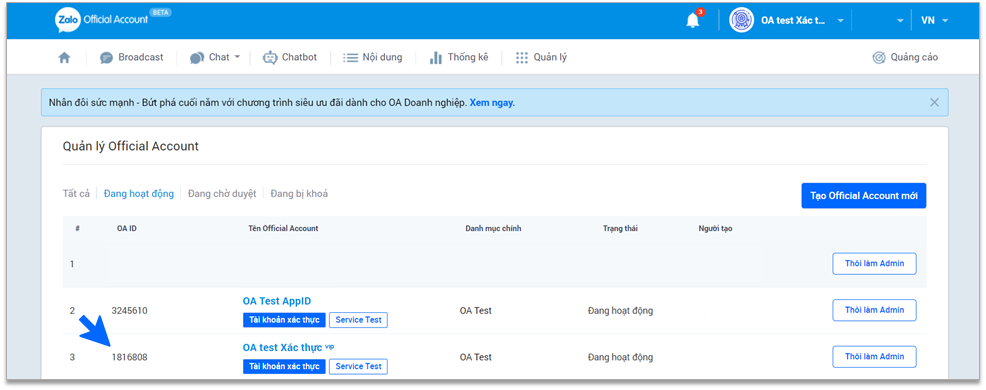Viewport: 986px width, 390px height.
Task: Open the Broadcast section
Action: 131,57
